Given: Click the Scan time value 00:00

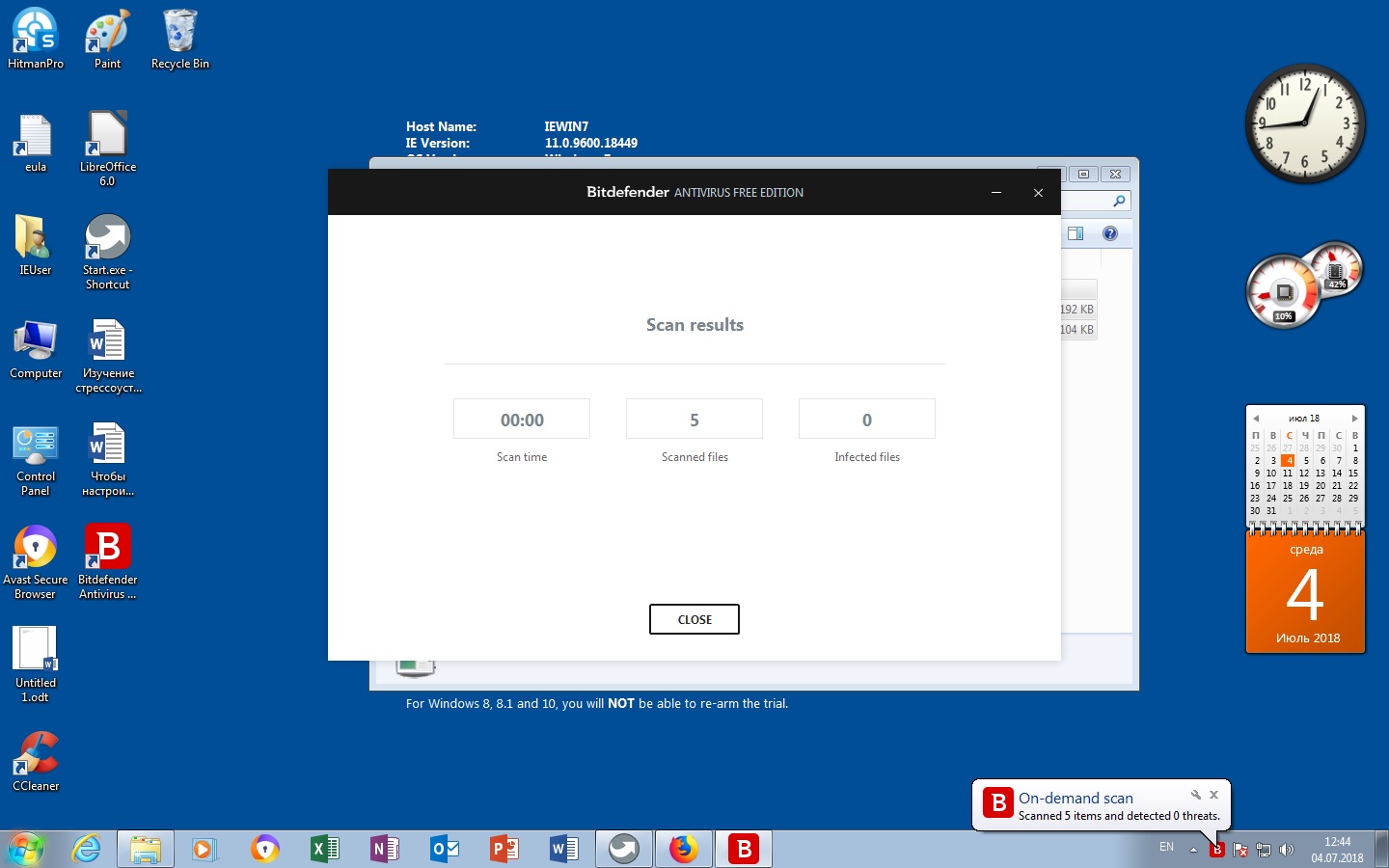Looking at the screenshot, I should (522, 420).
